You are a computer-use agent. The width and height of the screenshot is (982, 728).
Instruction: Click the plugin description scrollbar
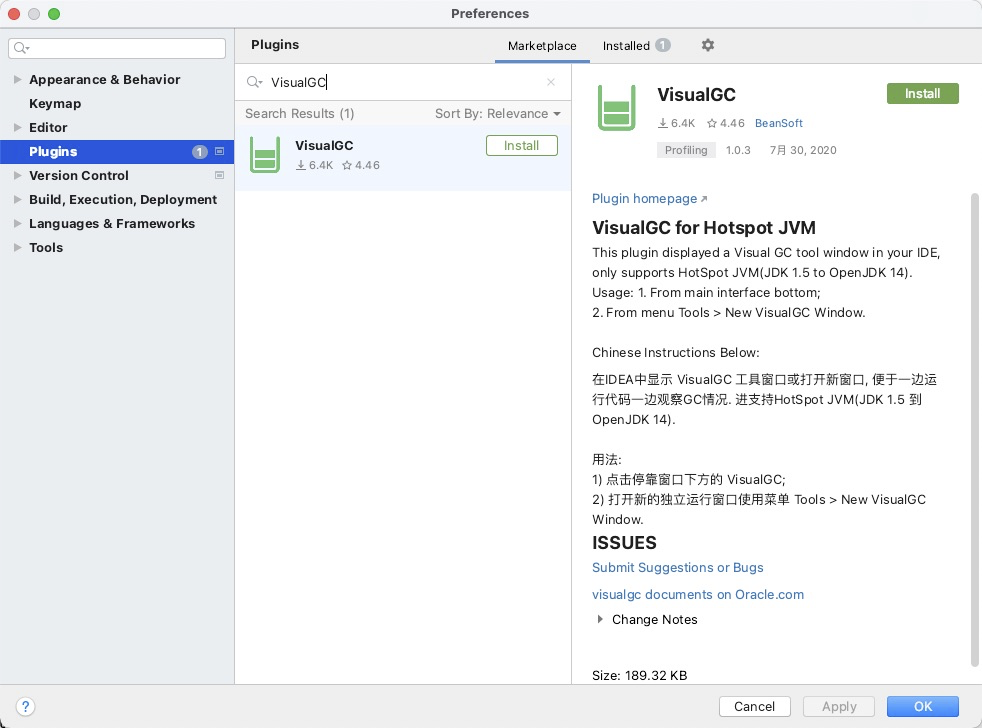974,430
